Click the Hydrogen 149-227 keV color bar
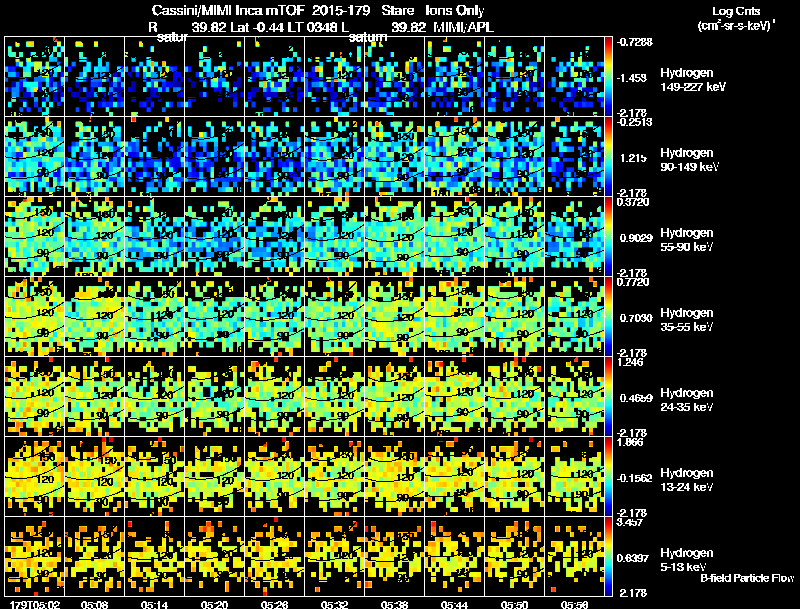Viewport: 800px width, 609px height. [x=608, y=77]
